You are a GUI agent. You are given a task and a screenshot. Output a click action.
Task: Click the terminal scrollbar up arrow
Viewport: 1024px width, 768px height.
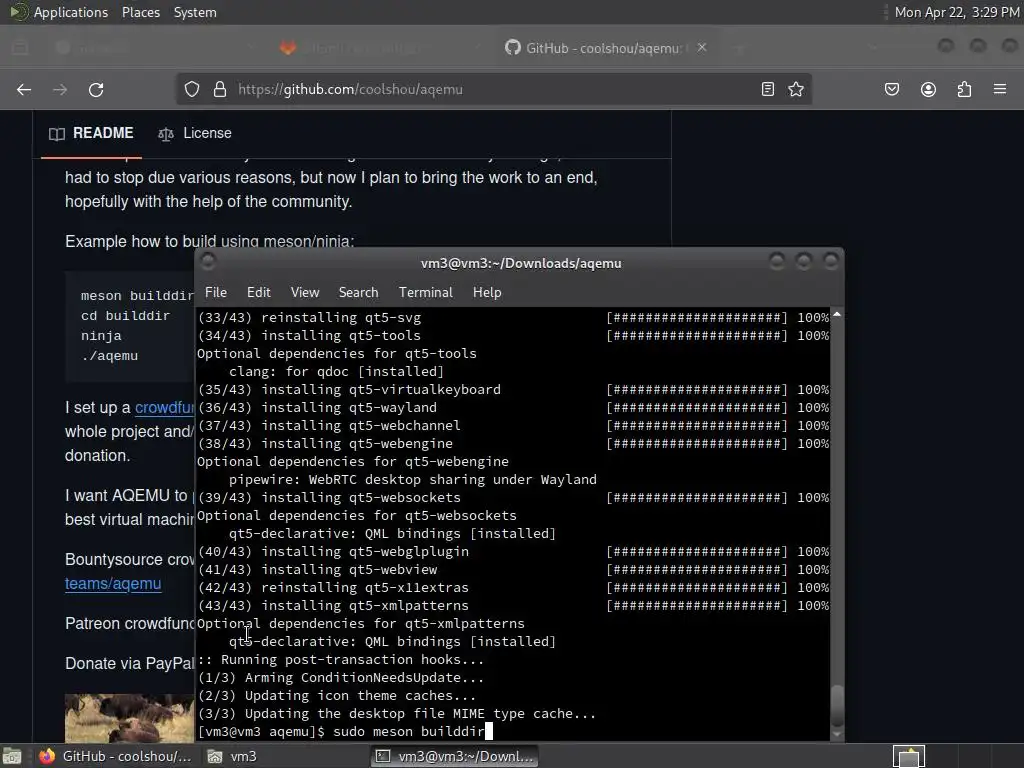tap(837, 315)
